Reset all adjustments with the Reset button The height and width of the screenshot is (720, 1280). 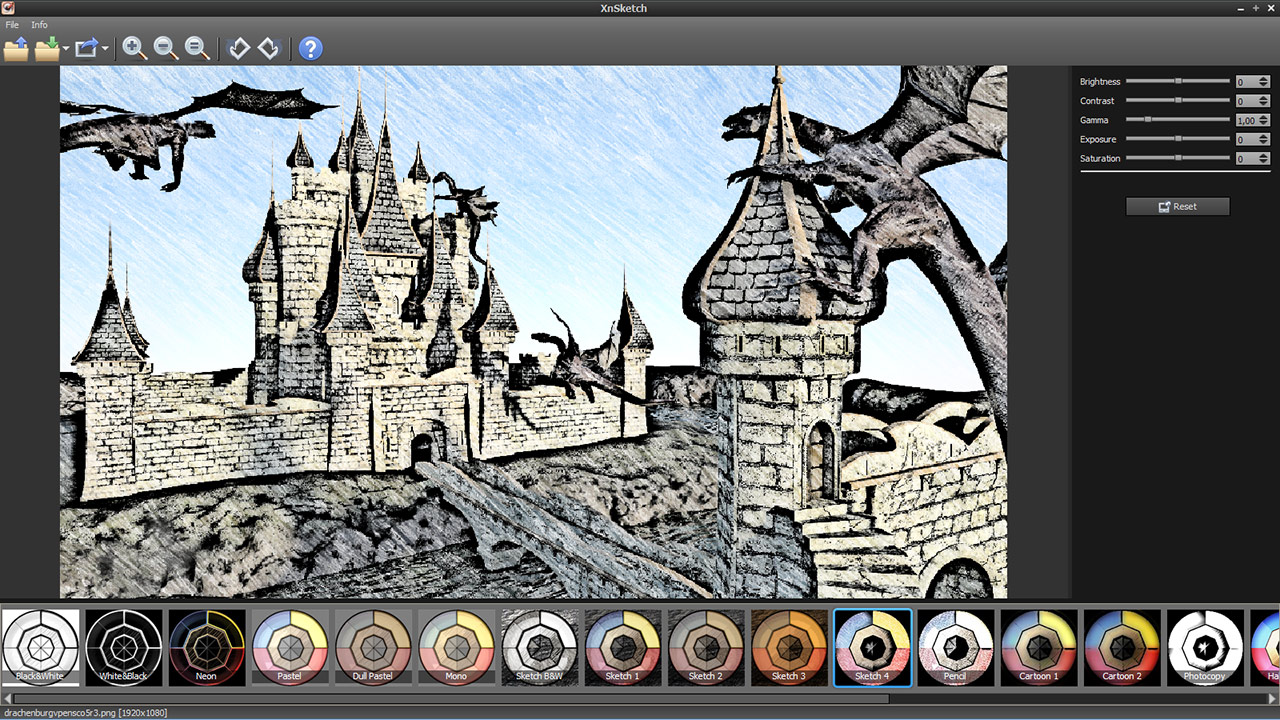1178,206
